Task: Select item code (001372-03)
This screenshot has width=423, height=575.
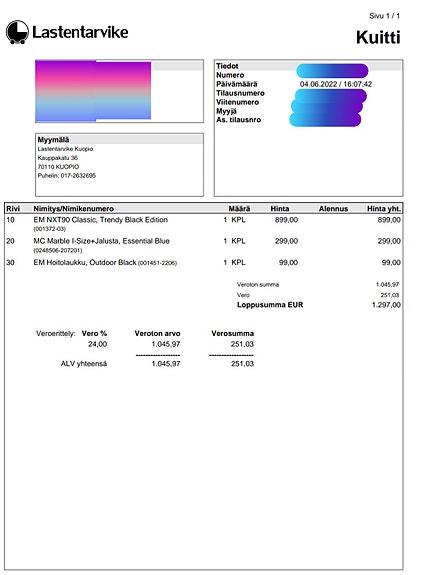Action: pyautogui.click(x=49, y=229)
